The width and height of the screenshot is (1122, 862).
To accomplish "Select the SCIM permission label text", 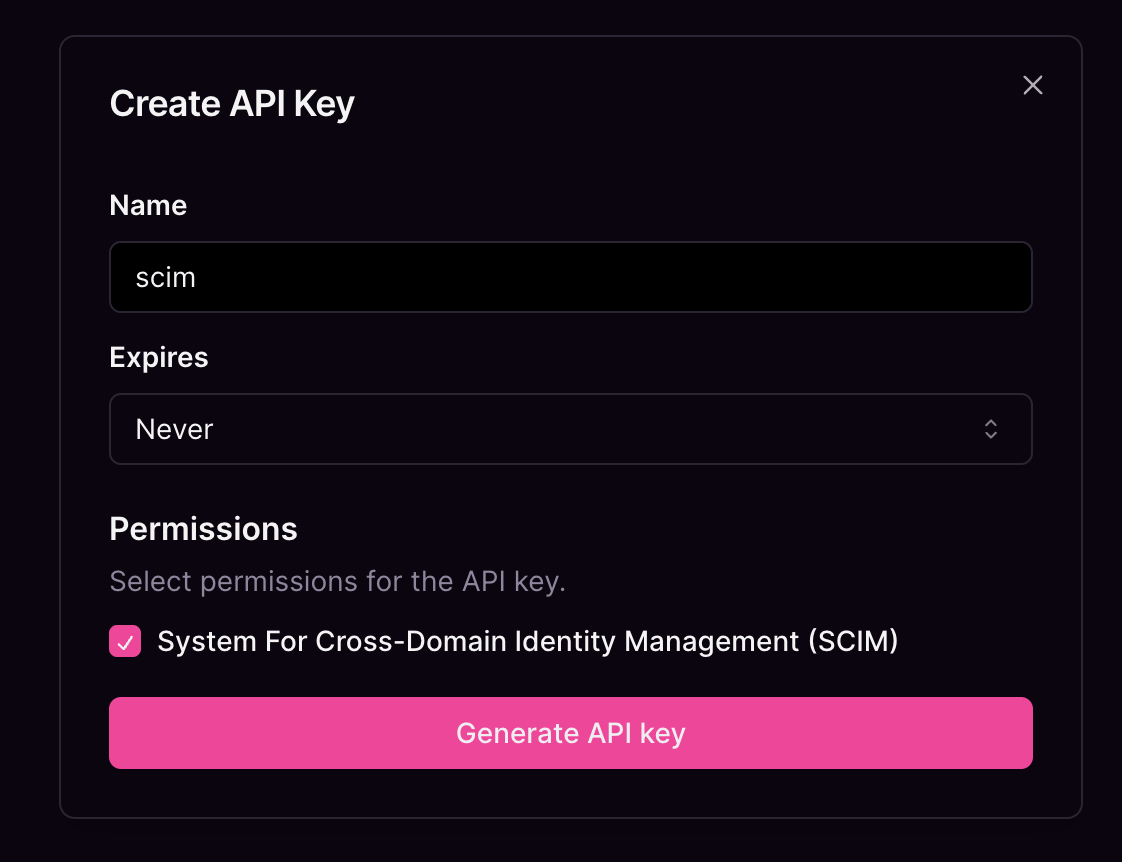I will pos(527,641).
